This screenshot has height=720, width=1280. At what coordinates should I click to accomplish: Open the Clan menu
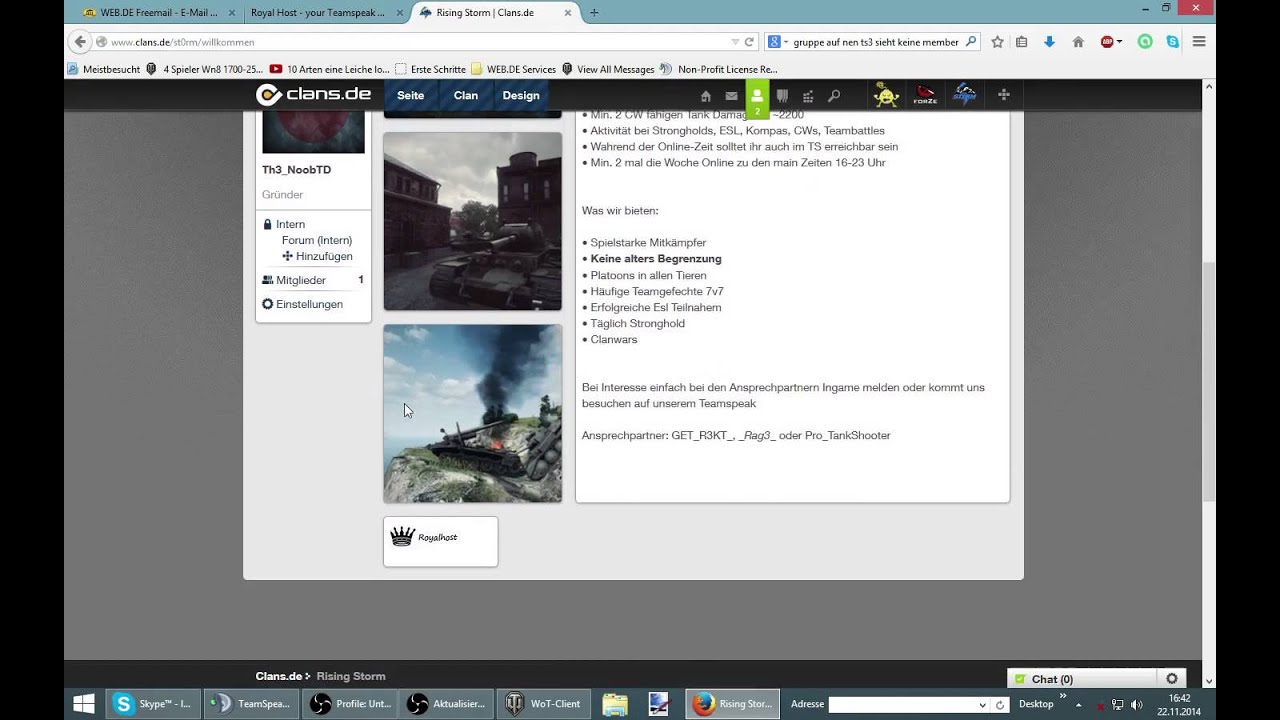(x=466, y=95)
